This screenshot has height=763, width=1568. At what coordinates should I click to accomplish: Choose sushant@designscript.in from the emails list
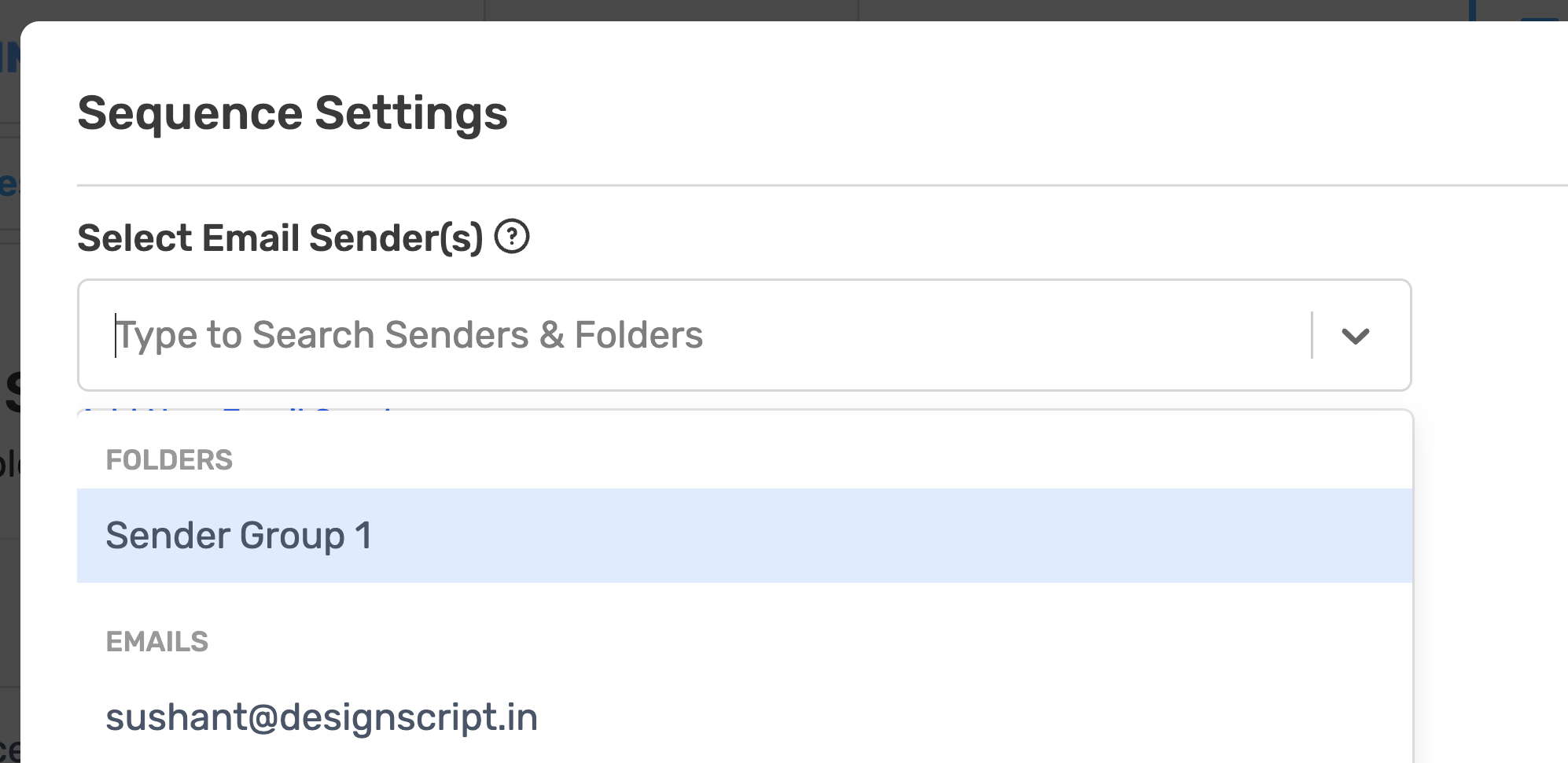tap(322, 717)
